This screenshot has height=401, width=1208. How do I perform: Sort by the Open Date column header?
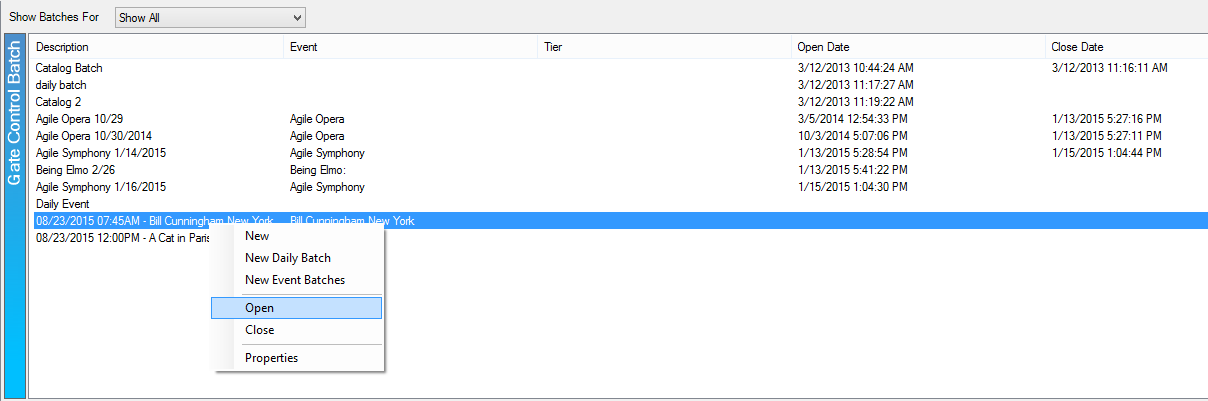coord(823,47)
